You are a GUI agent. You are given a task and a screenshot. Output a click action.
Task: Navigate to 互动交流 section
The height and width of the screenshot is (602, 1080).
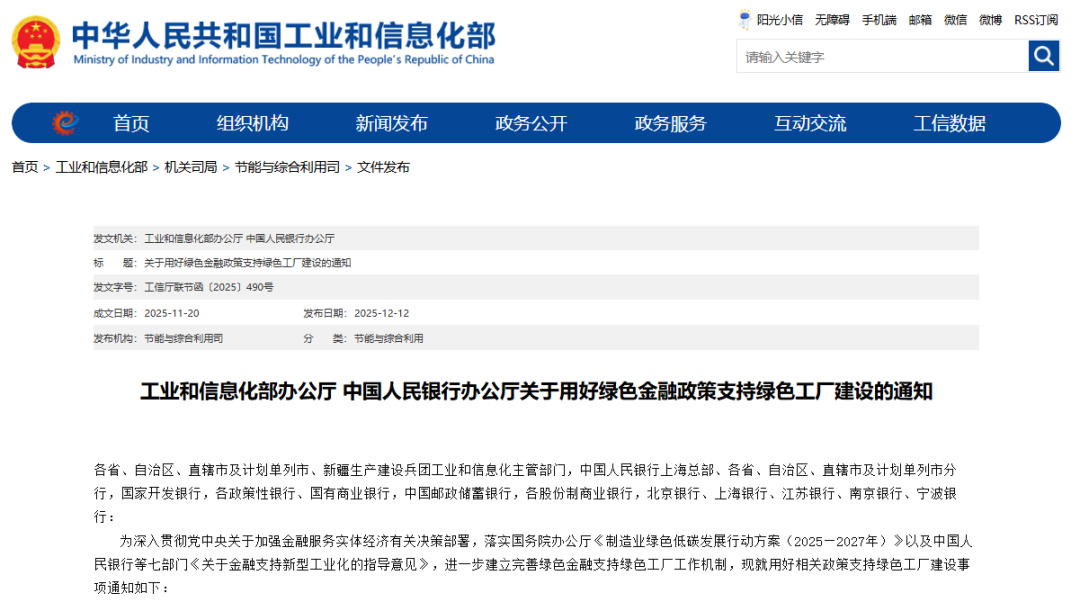[x=809, y=123]
